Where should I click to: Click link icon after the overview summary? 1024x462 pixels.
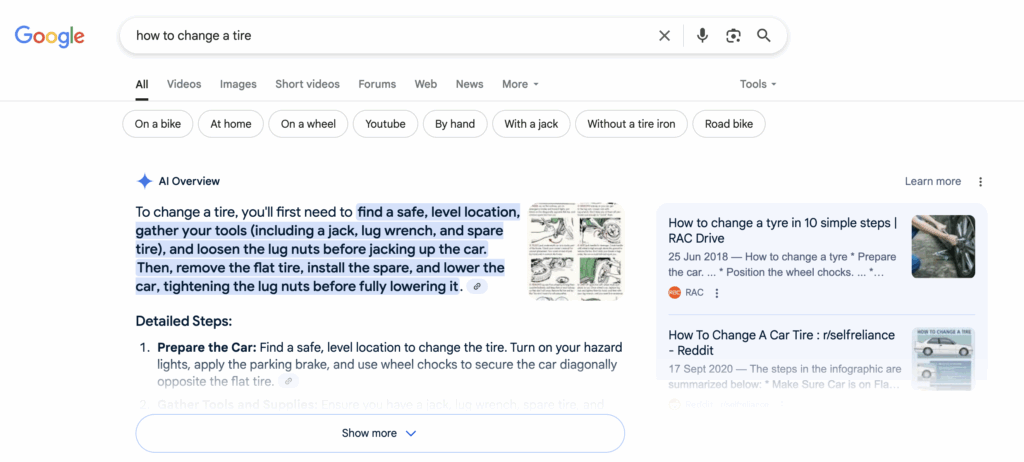[477, 286]
